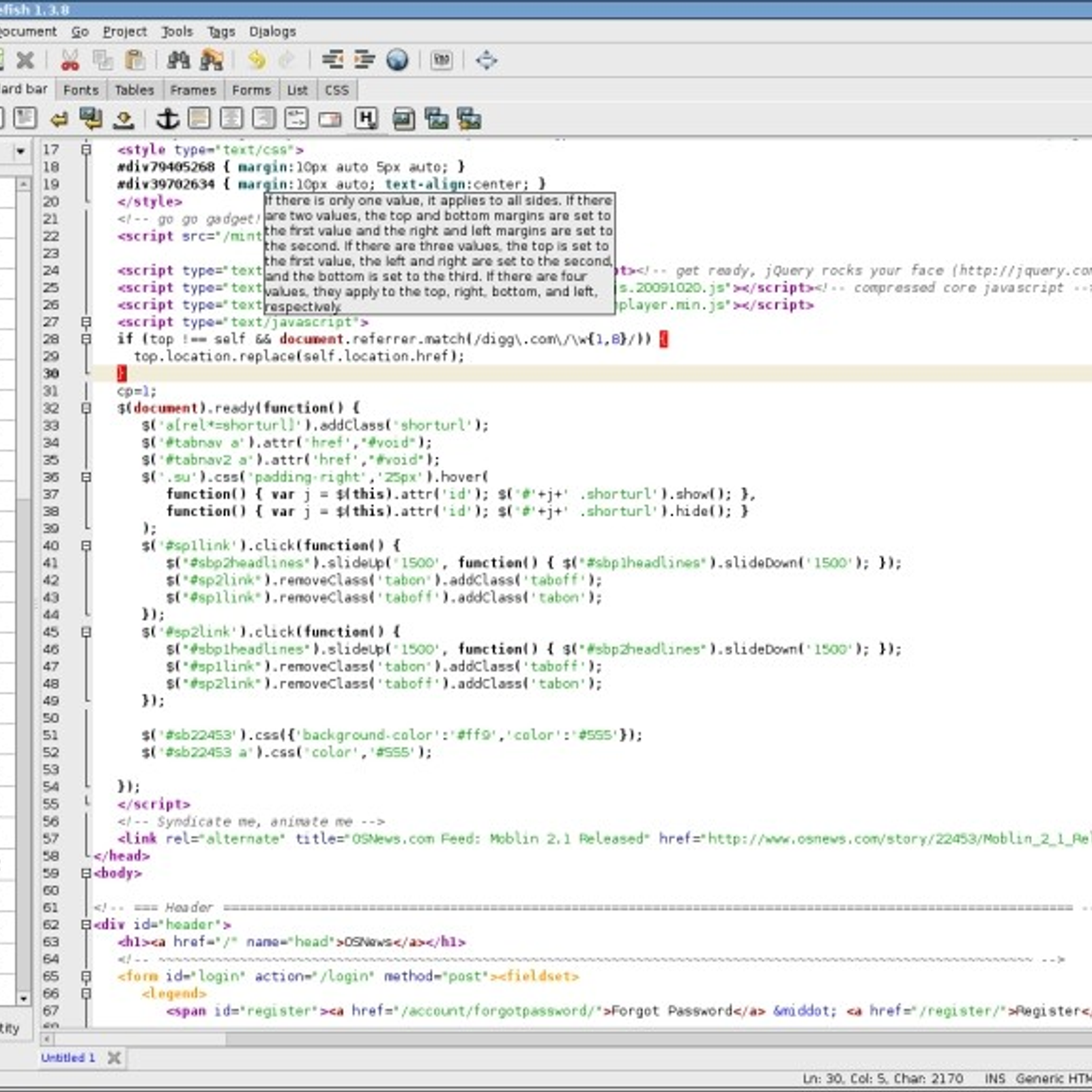This screenshot has height=1092, width=1092.
Task: Toggle fullscreen with the four-arrows icon
Action: coord(486,60)
